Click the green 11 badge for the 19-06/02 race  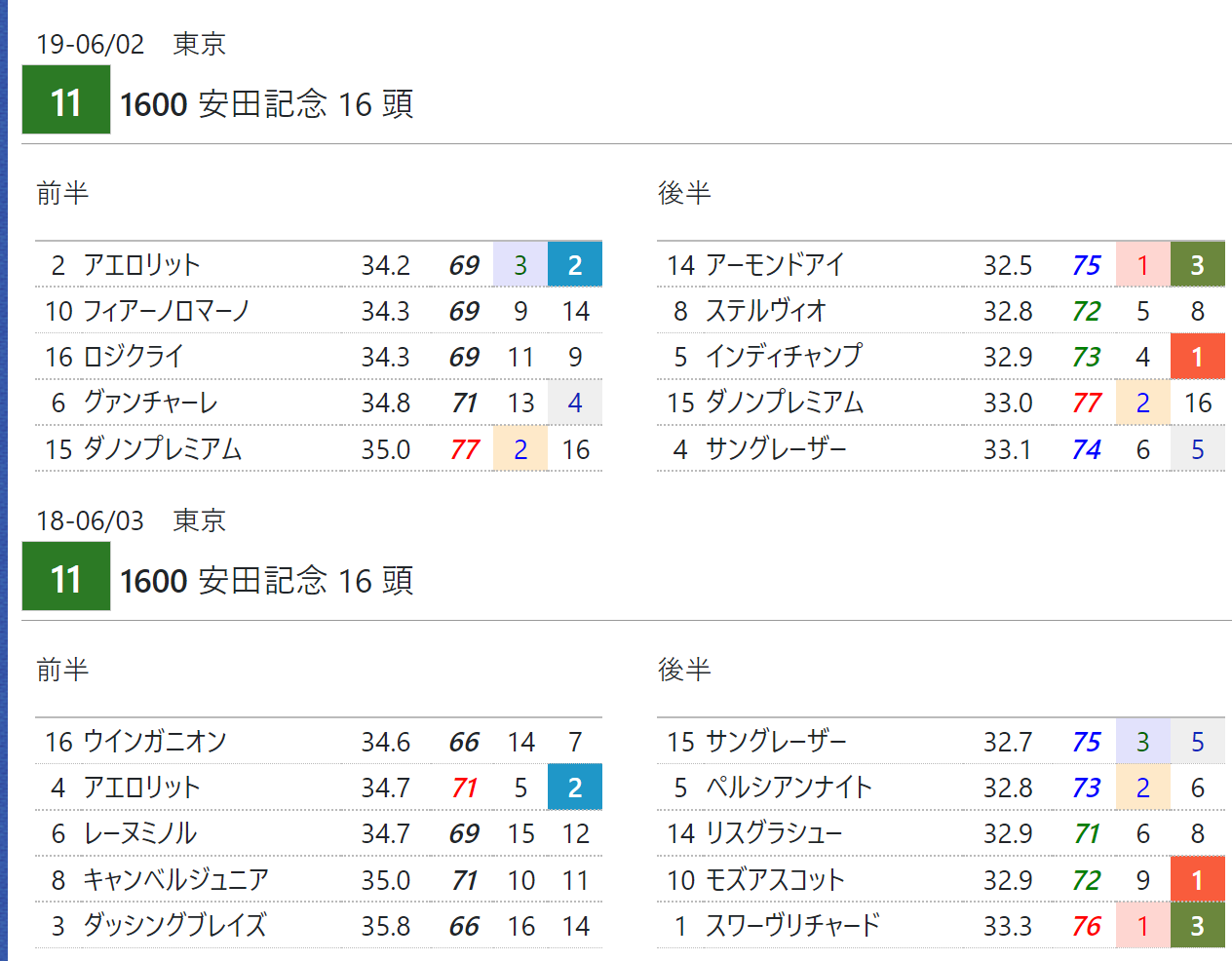66,100
